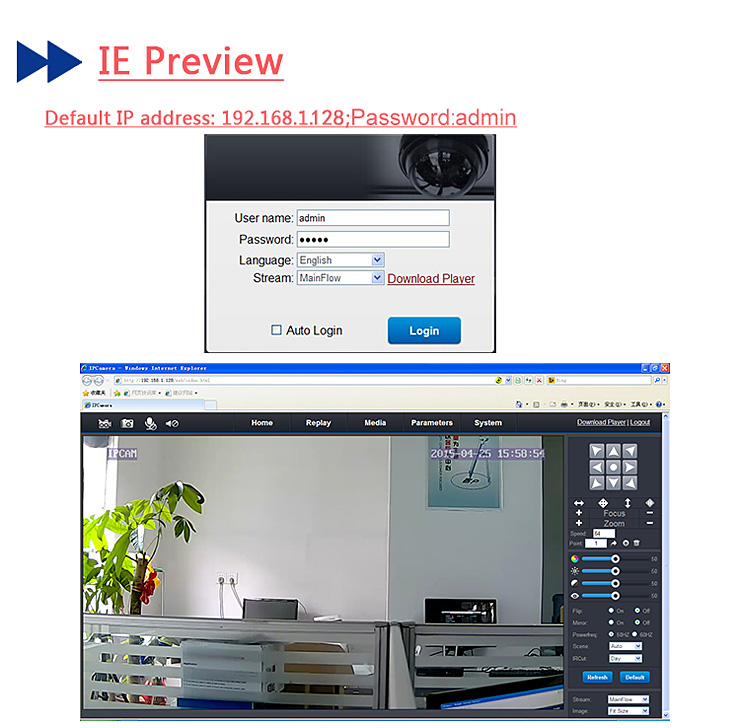Open the System tab

tap(488, 423)
